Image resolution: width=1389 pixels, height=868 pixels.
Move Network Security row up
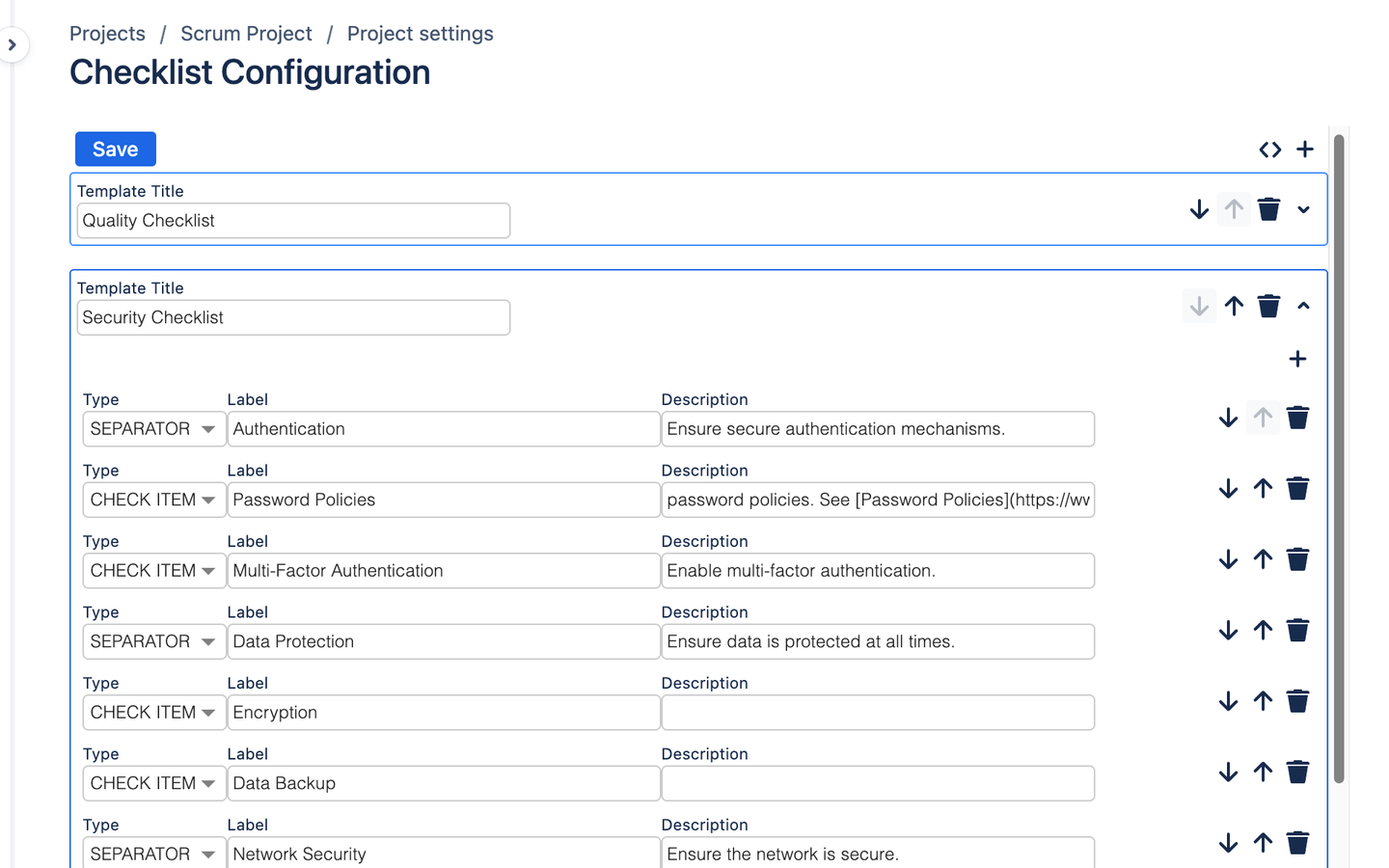click(1263, 843)
